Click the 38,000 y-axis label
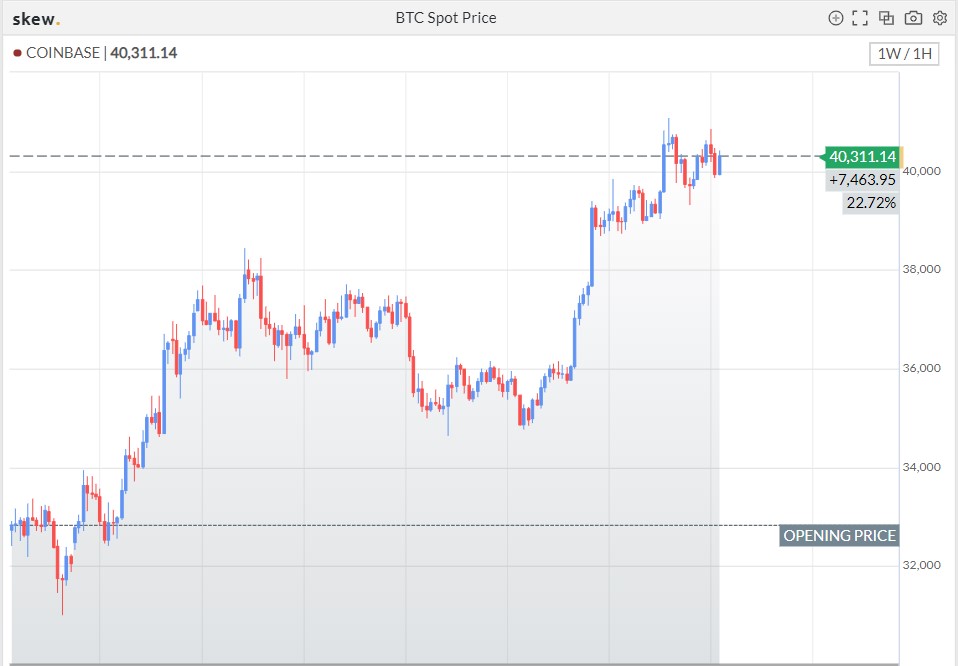This screenshot has height=666, width=958. pyautogui.click(x=921, y=269)
